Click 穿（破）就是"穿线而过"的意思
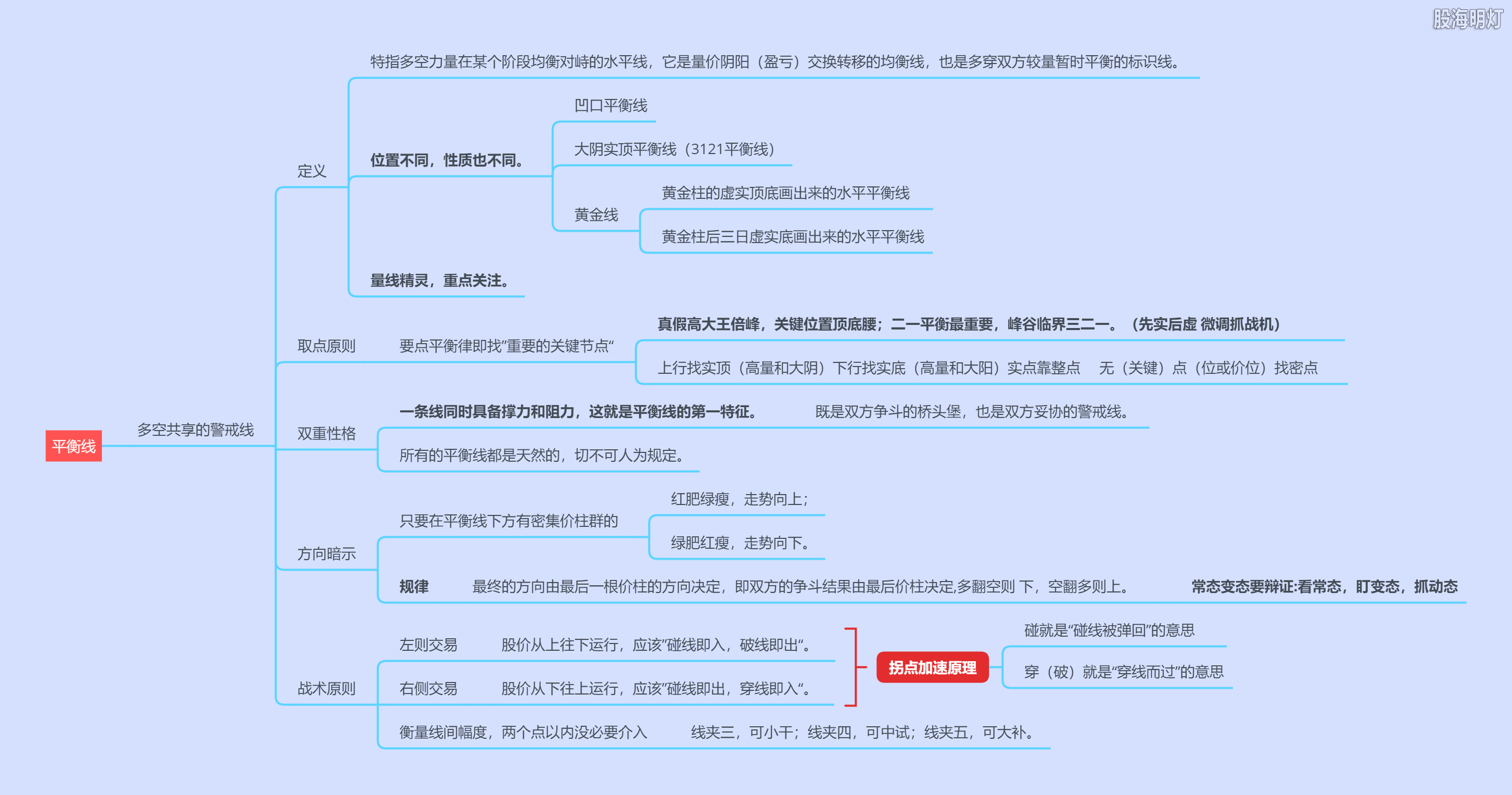This screenshot has width=1512, height=795. point(1124,672)
